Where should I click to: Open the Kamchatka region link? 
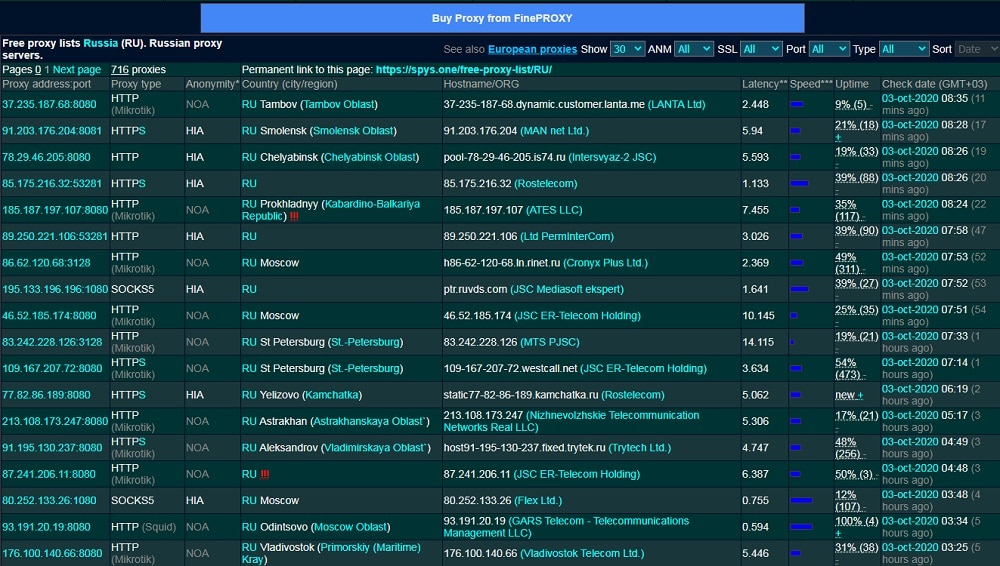[x=332, y=395]
